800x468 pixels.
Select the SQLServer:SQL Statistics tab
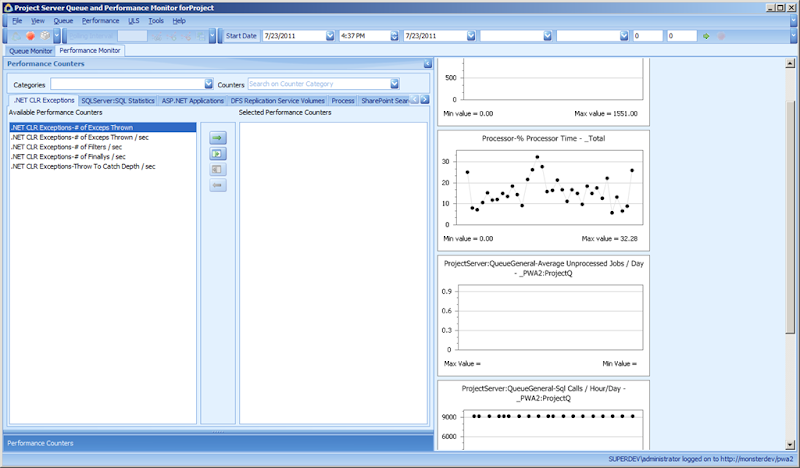pyautogui.click(x=118, y=101)
